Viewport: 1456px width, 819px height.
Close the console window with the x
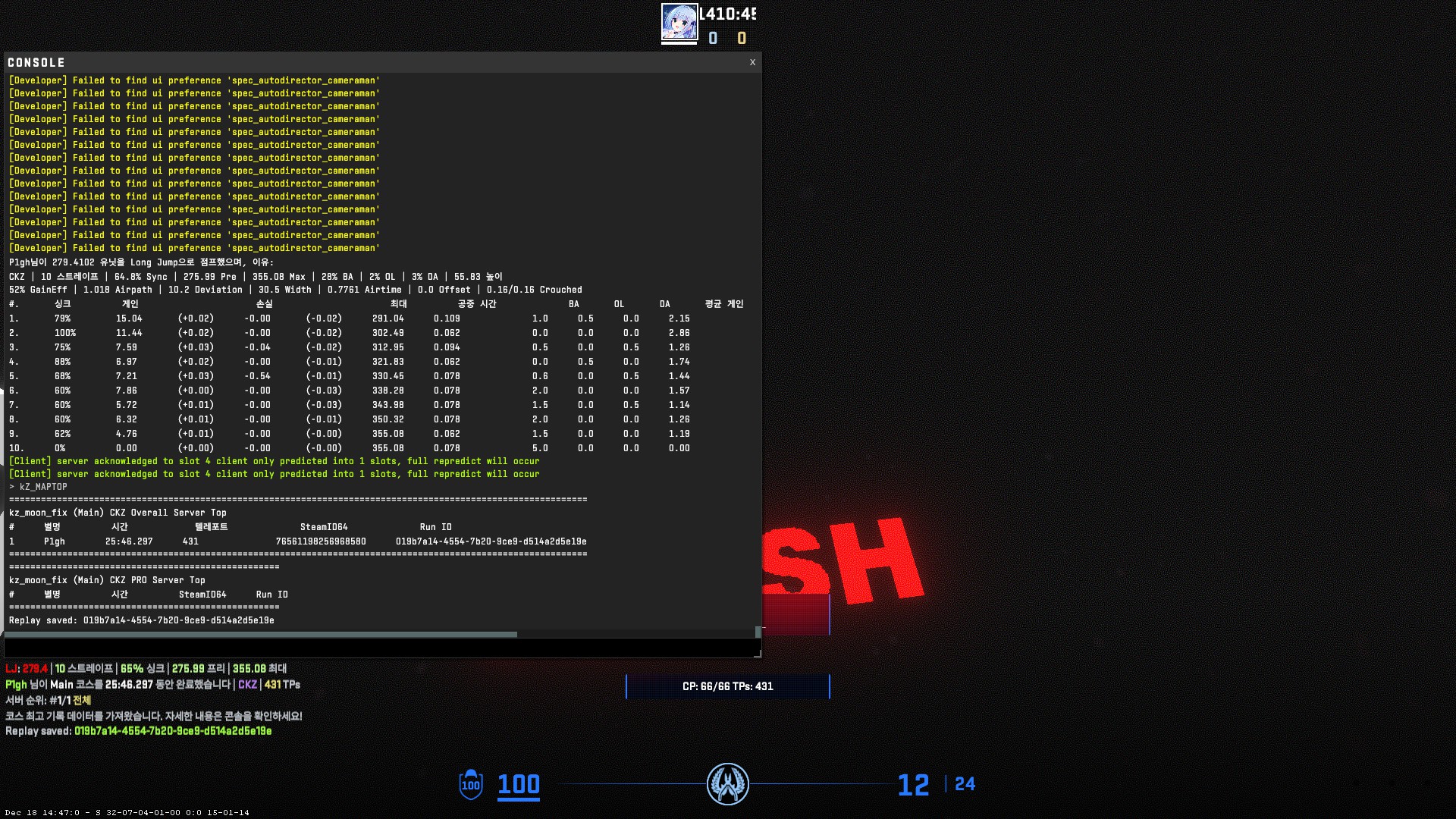pyautogui.click(x=752, y=62)
